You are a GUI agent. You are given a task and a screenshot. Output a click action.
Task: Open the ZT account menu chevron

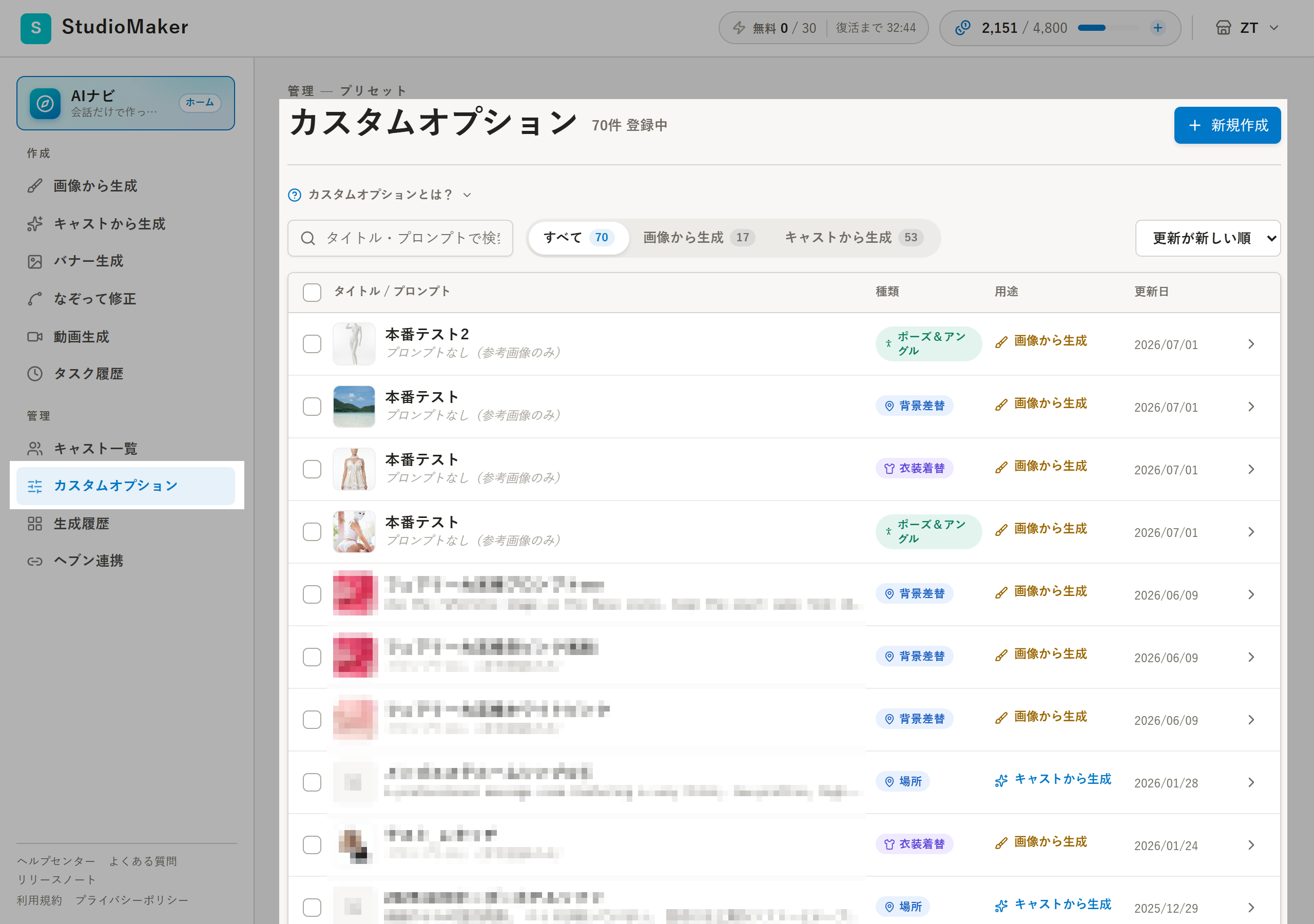1273,28
